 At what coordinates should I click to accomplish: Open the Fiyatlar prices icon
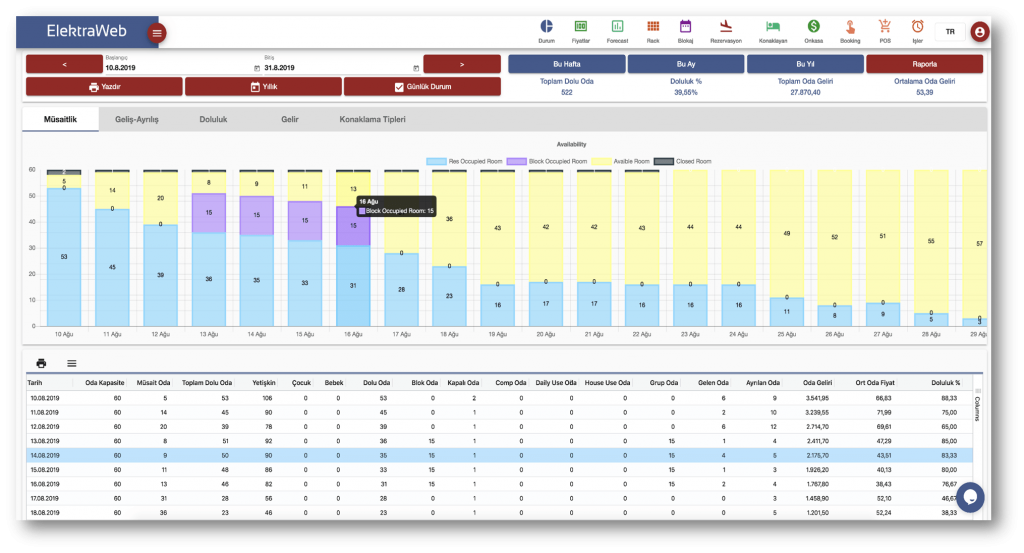(x=581, y=28)
